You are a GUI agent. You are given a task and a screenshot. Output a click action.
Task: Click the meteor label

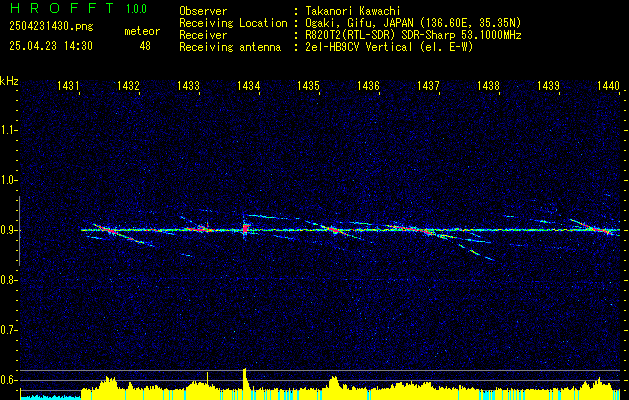142,31
